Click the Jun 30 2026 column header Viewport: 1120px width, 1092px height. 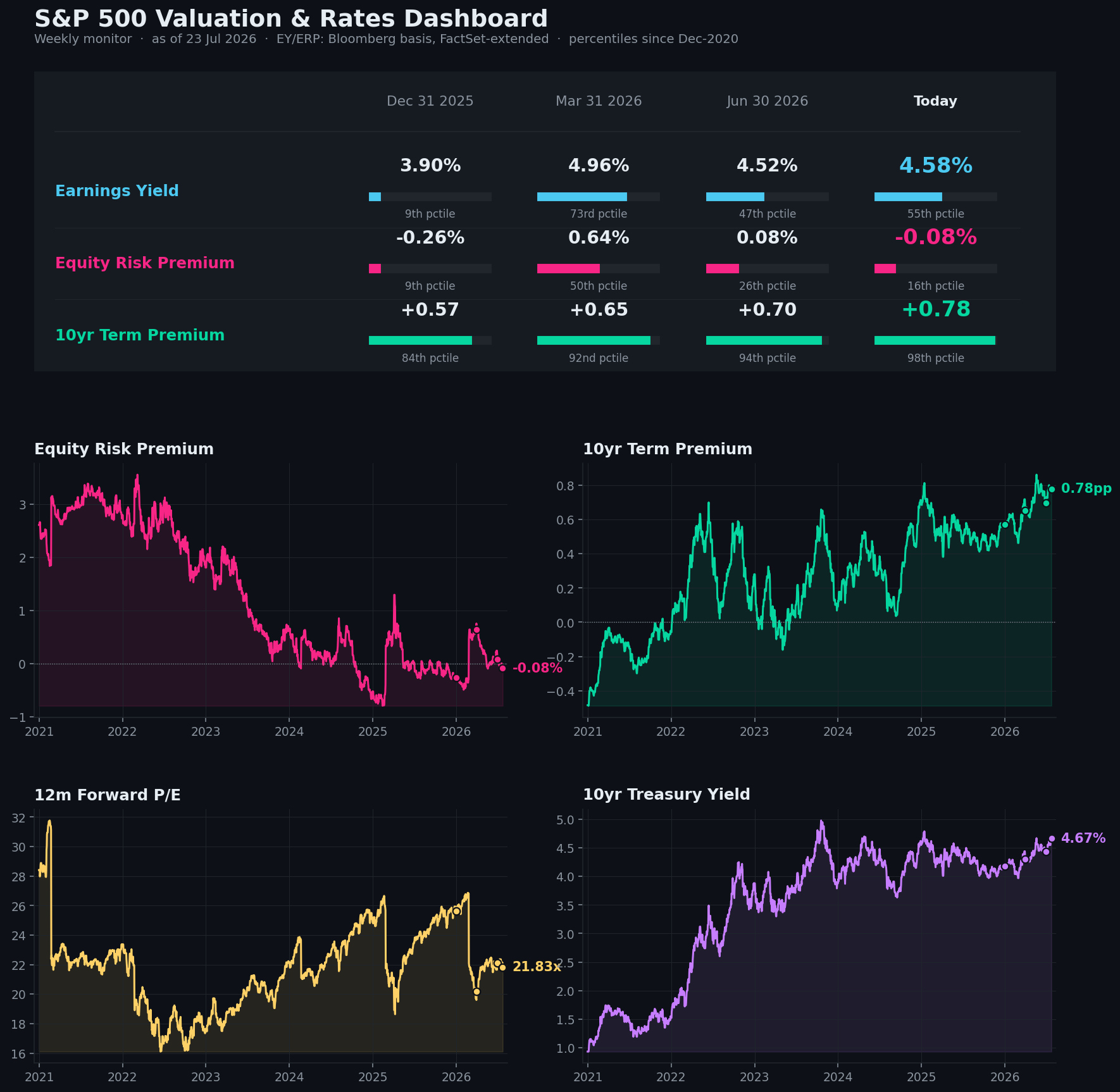click(x=768, y=101)
